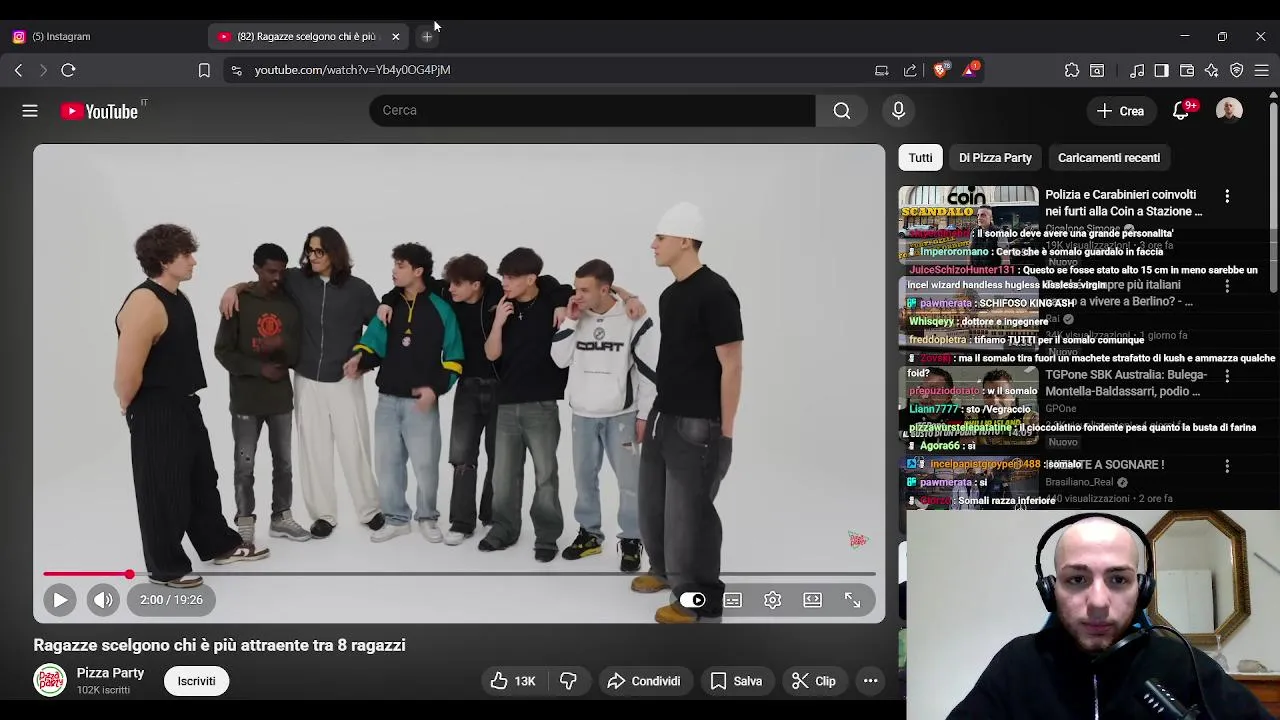Open the music note playlist icon
This screenshot has width=1280, height=720.
pos(1137,70)
